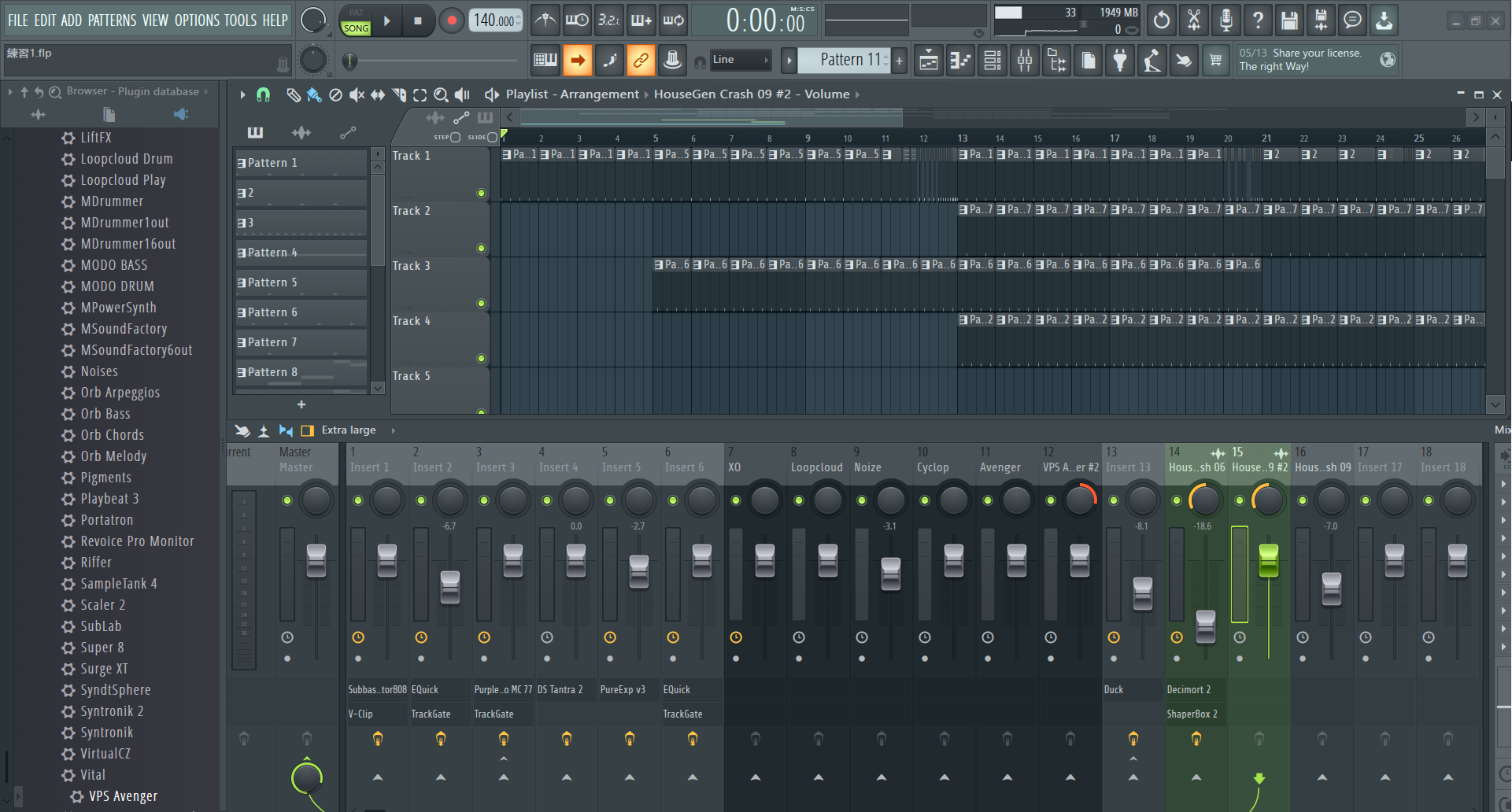Click the link-to-controller chain icon

(x=641, y=60)
